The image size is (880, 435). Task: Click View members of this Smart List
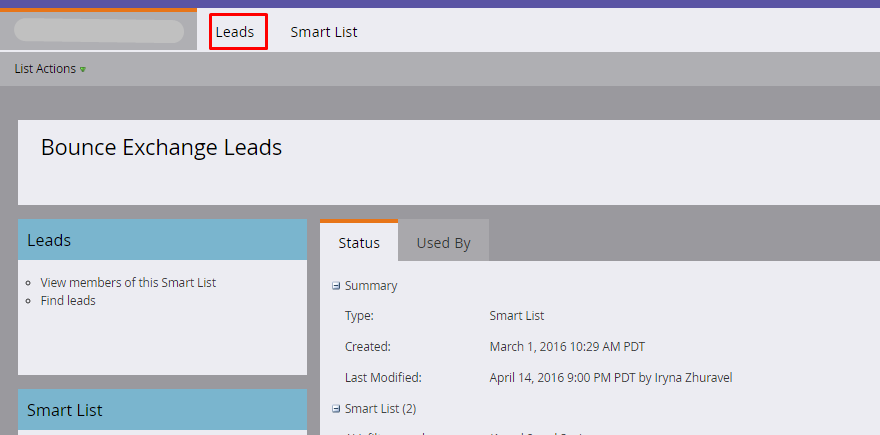pos(128,282)
